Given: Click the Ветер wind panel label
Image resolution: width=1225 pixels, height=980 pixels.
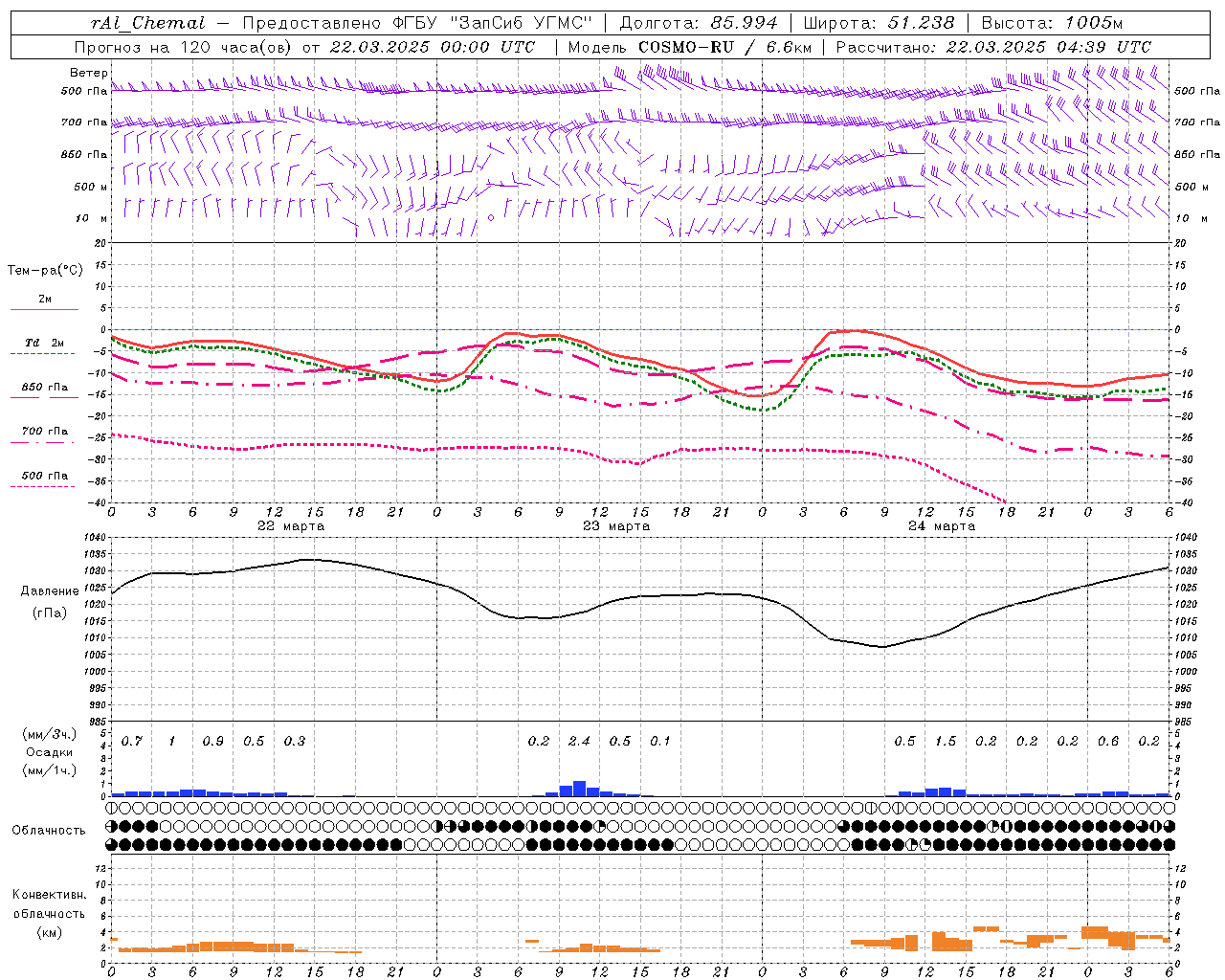Looking at the screenshot, I should point(89,73).
